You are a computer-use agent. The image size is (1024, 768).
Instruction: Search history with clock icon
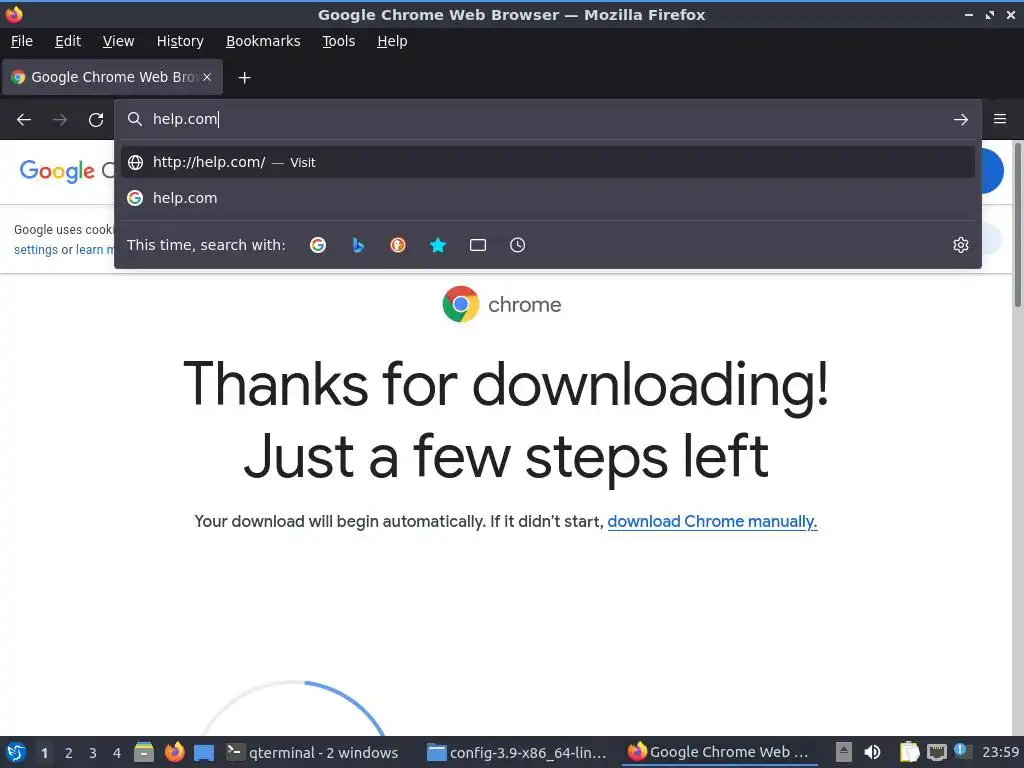coord(517,245)
